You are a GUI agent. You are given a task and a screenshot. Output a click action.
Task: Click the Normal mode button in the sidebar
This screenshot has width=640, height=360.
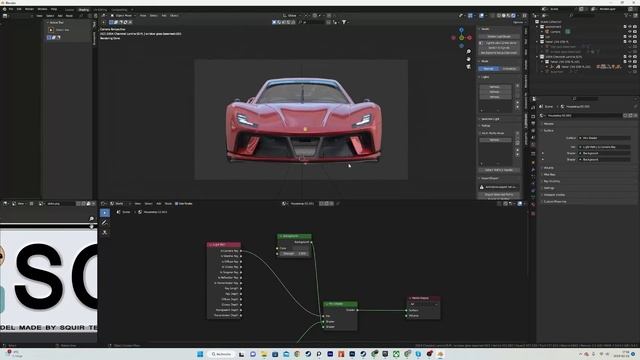489,69
